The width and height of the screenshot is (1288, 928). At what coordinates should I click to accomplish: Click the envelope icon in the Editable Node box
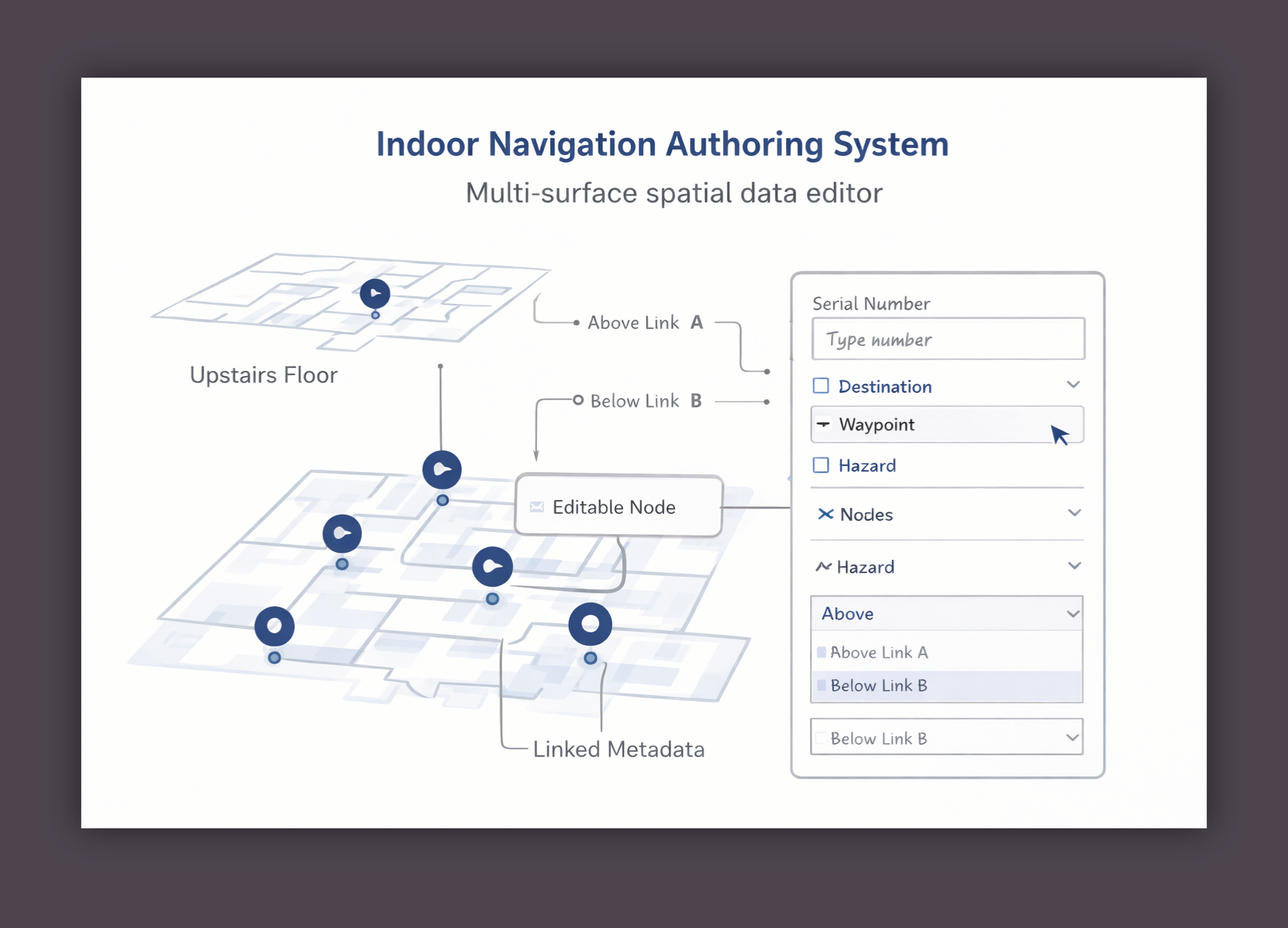537,507
